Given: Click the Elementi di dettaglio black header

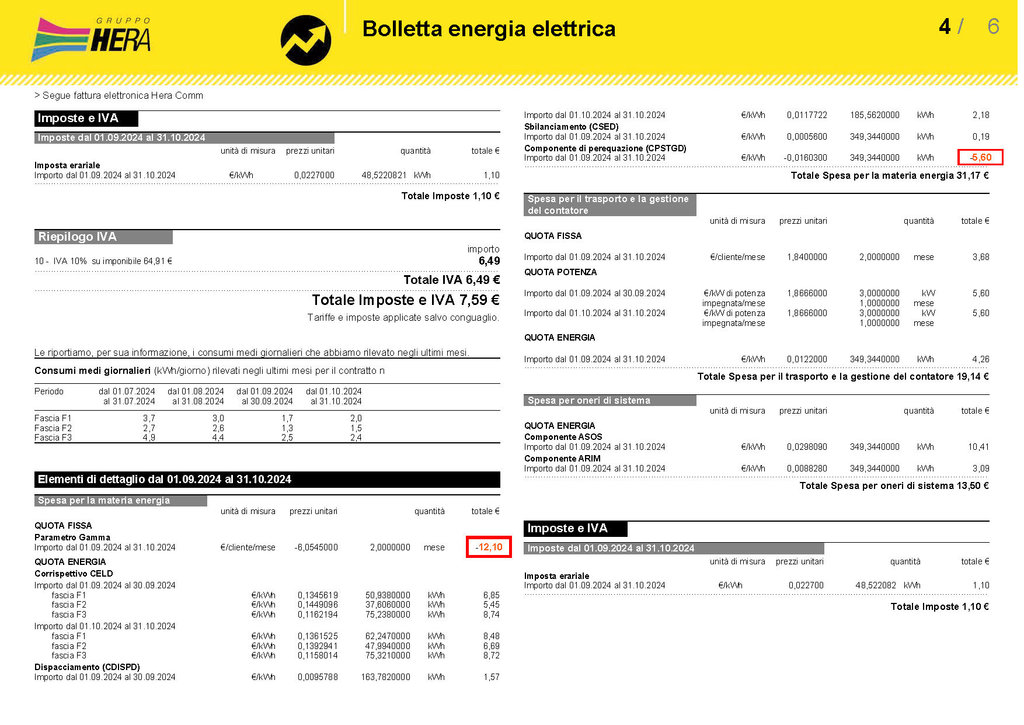Looking at the screenshot, I should point(267,479).
